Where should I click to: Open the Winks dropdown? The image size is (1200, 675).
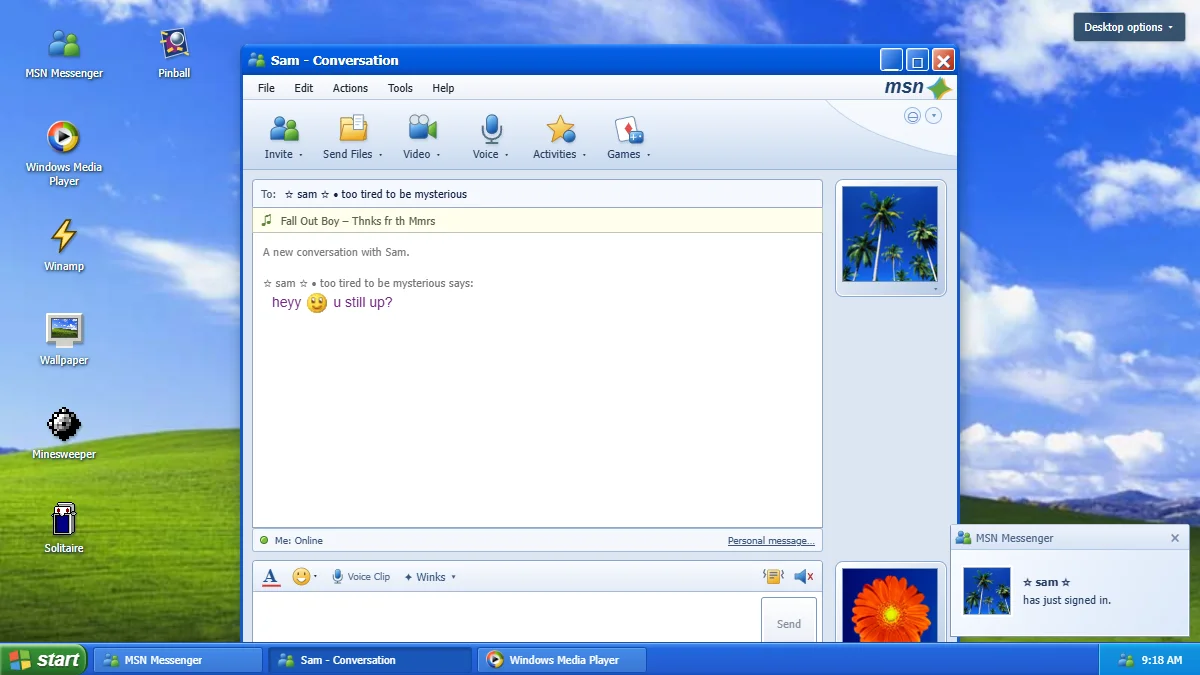coord(430,577)
